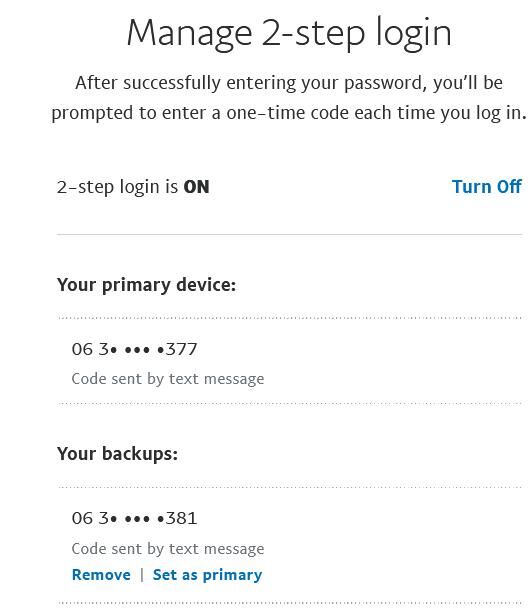The image size is (531, 608).
Task: Click the bold ON status word
Action: click(x=196, y=187)
